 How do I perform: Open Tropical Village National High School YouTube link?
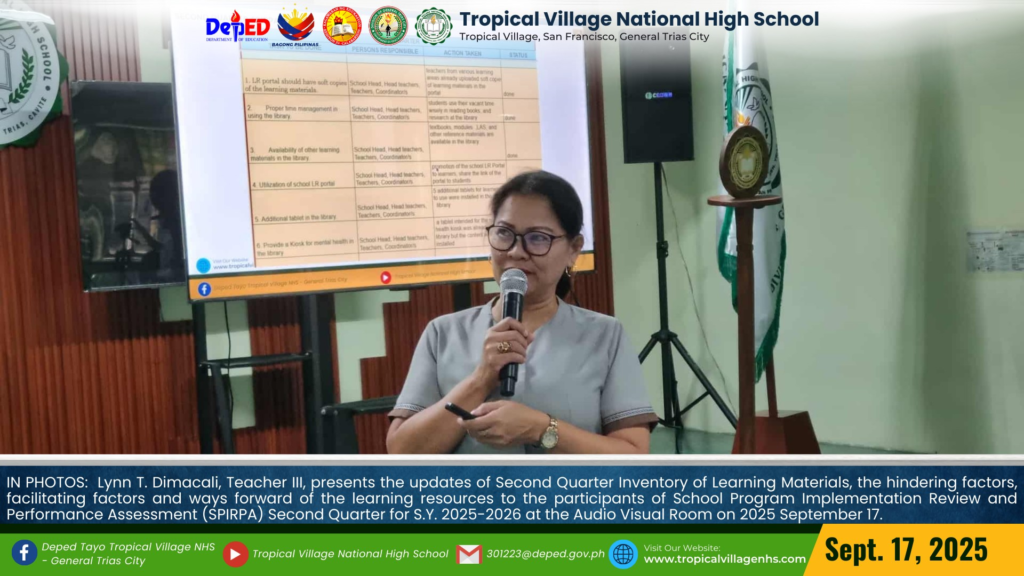tap(350, 553)
